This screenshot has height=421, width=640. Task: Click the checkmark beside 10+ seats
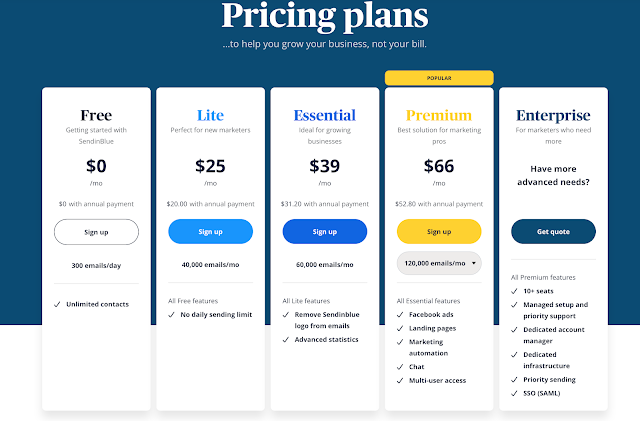pyautogui.click(x=514, y=291)
